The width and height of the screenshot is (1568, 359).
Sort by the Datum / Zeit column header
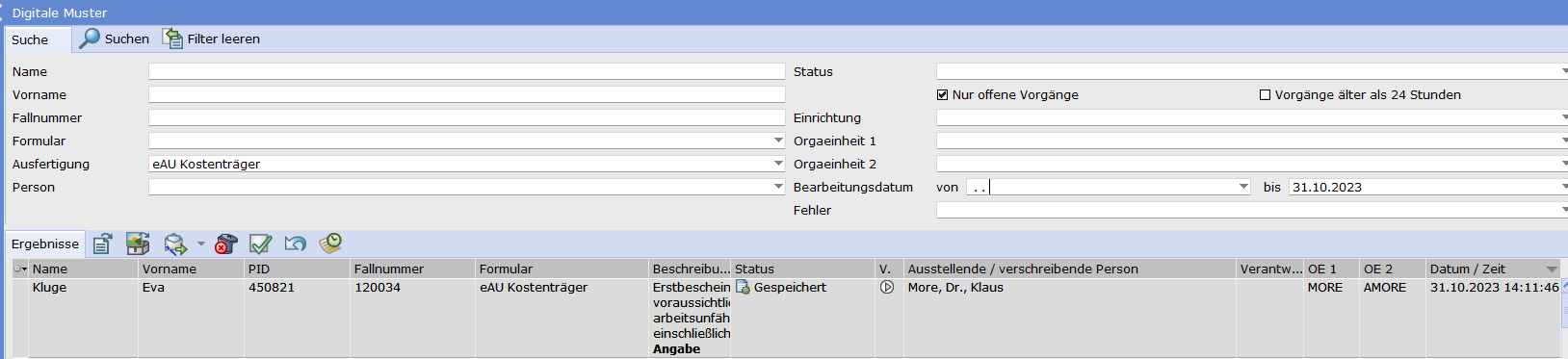click(1493, 269)
